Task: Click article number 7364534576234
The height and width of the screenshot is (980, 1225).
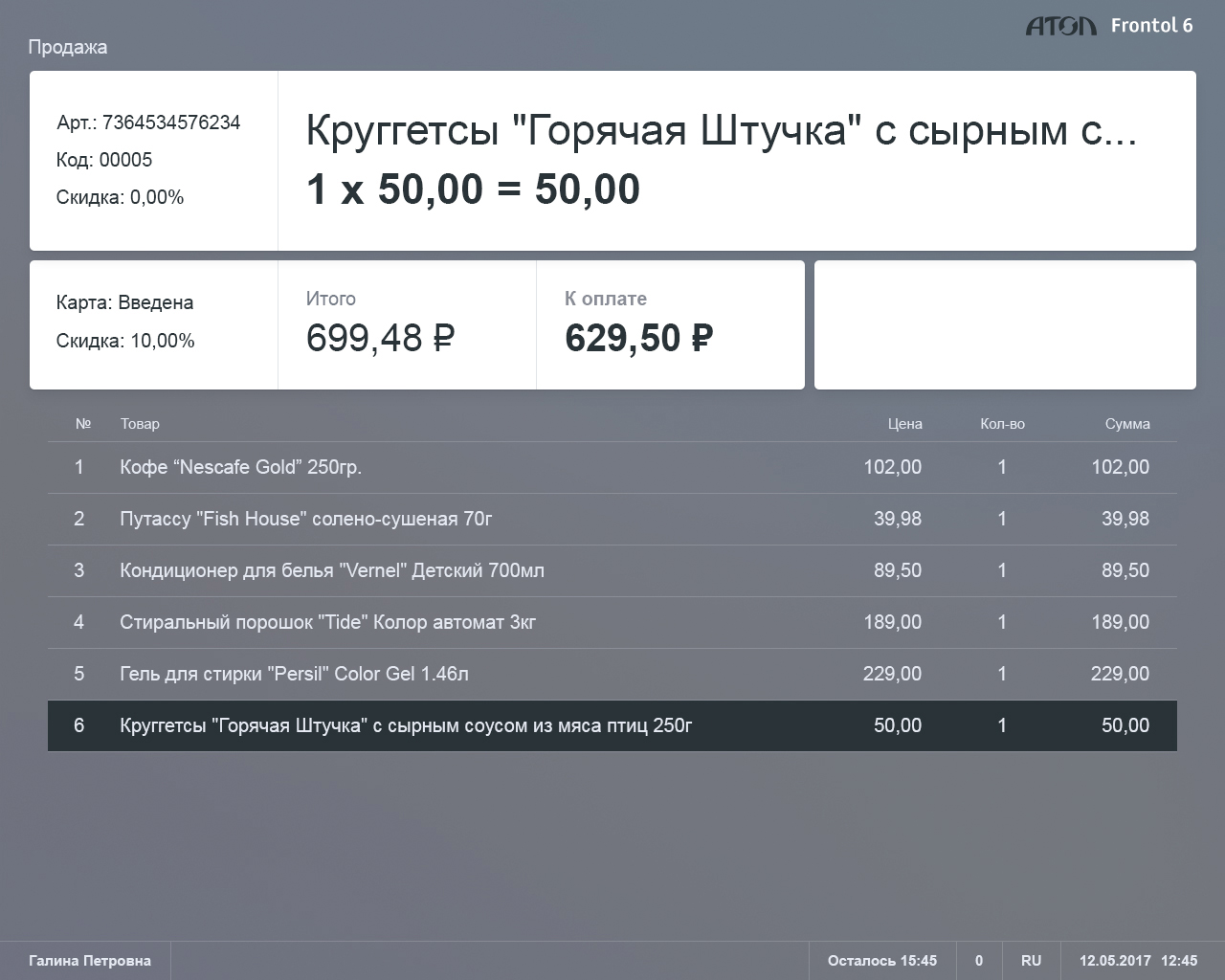Action: pyautogui.click(x=171, y=122)
